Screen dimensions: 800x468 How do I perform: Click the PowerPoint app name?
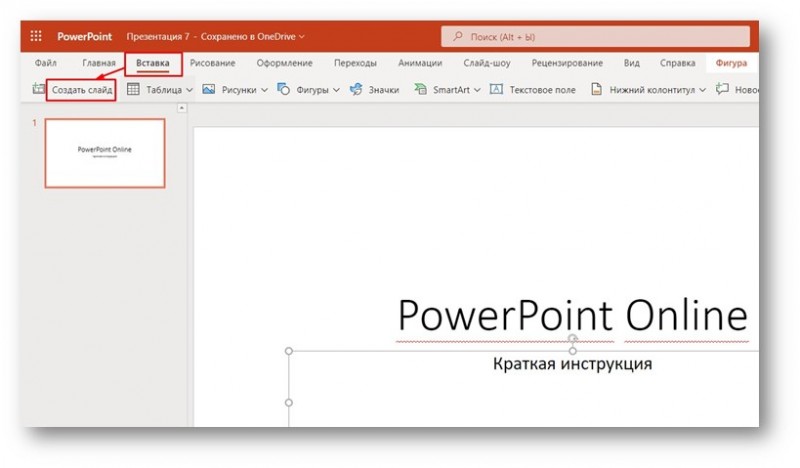(84, 36)
